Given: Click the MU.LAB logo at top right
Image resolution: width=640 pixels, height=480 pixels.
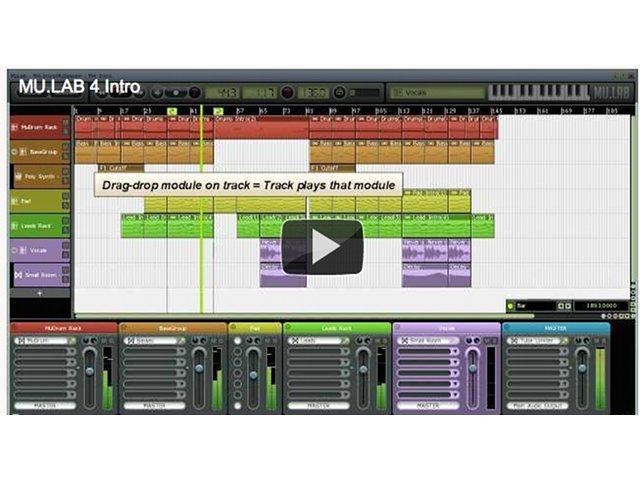Looking at the screenshot, I should tap(611, 93).
